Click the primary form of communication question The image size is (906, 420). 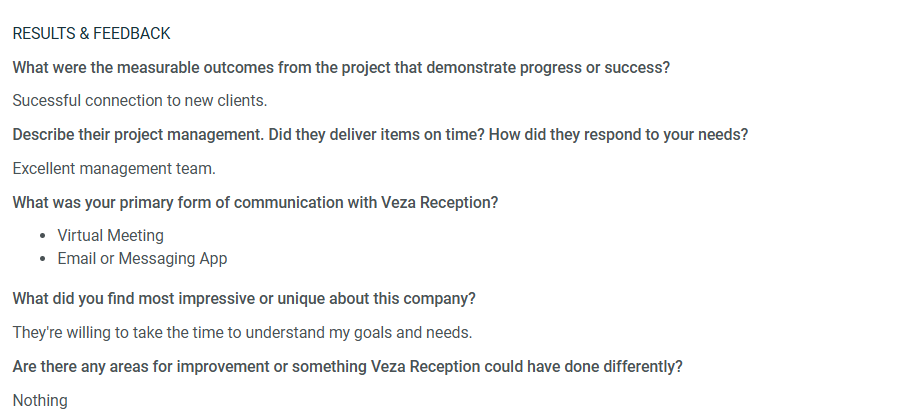click(255, 203)
